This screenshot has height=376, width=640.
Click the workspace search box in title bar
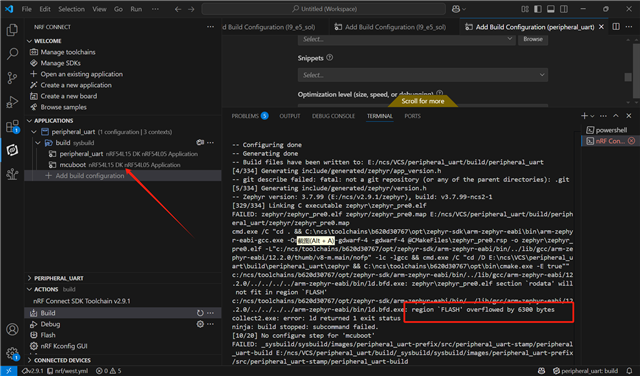pyautogui.click(x=324, y=9)
